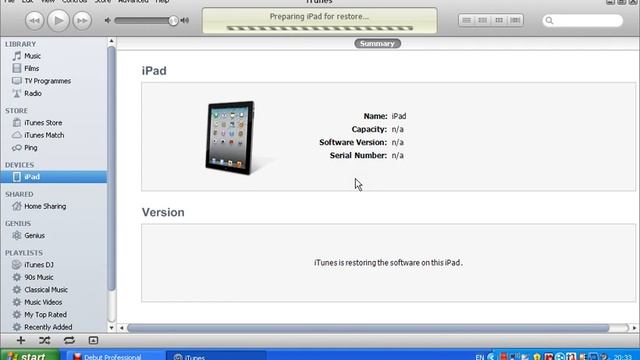This screenshot has width=640, height=360.
Task: Click the SHARED section header
Action: tap(19, 194)
